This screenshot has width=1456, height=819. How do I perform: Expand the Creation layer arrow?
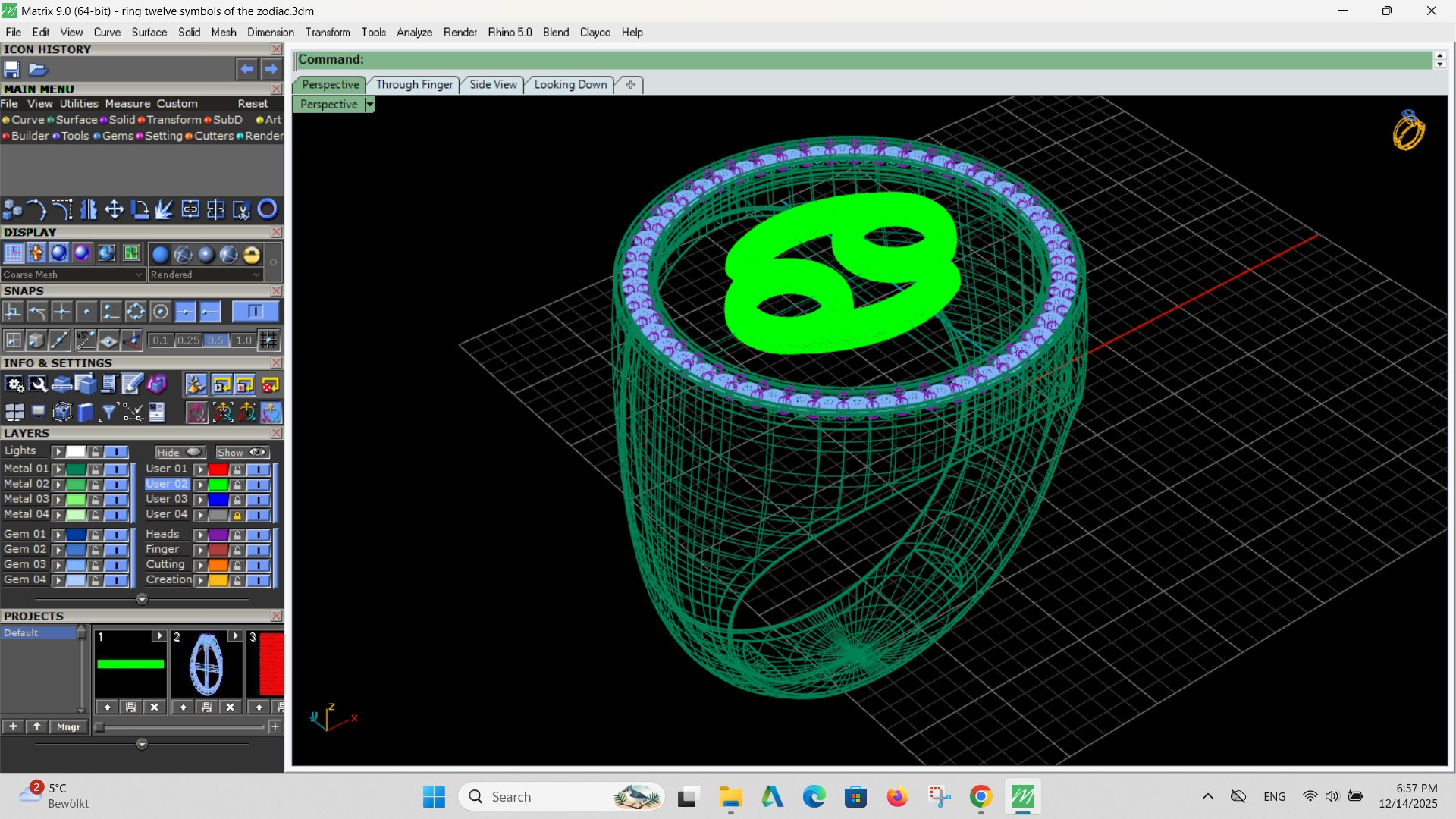coord(200,581)
